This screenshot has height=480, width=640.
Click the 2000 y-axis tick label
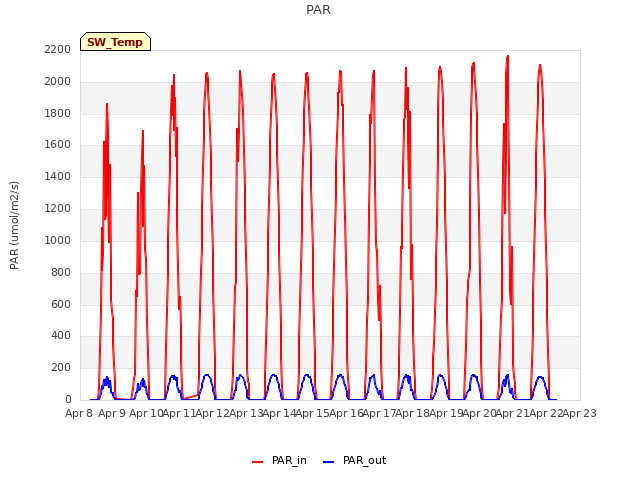[58, 81]
